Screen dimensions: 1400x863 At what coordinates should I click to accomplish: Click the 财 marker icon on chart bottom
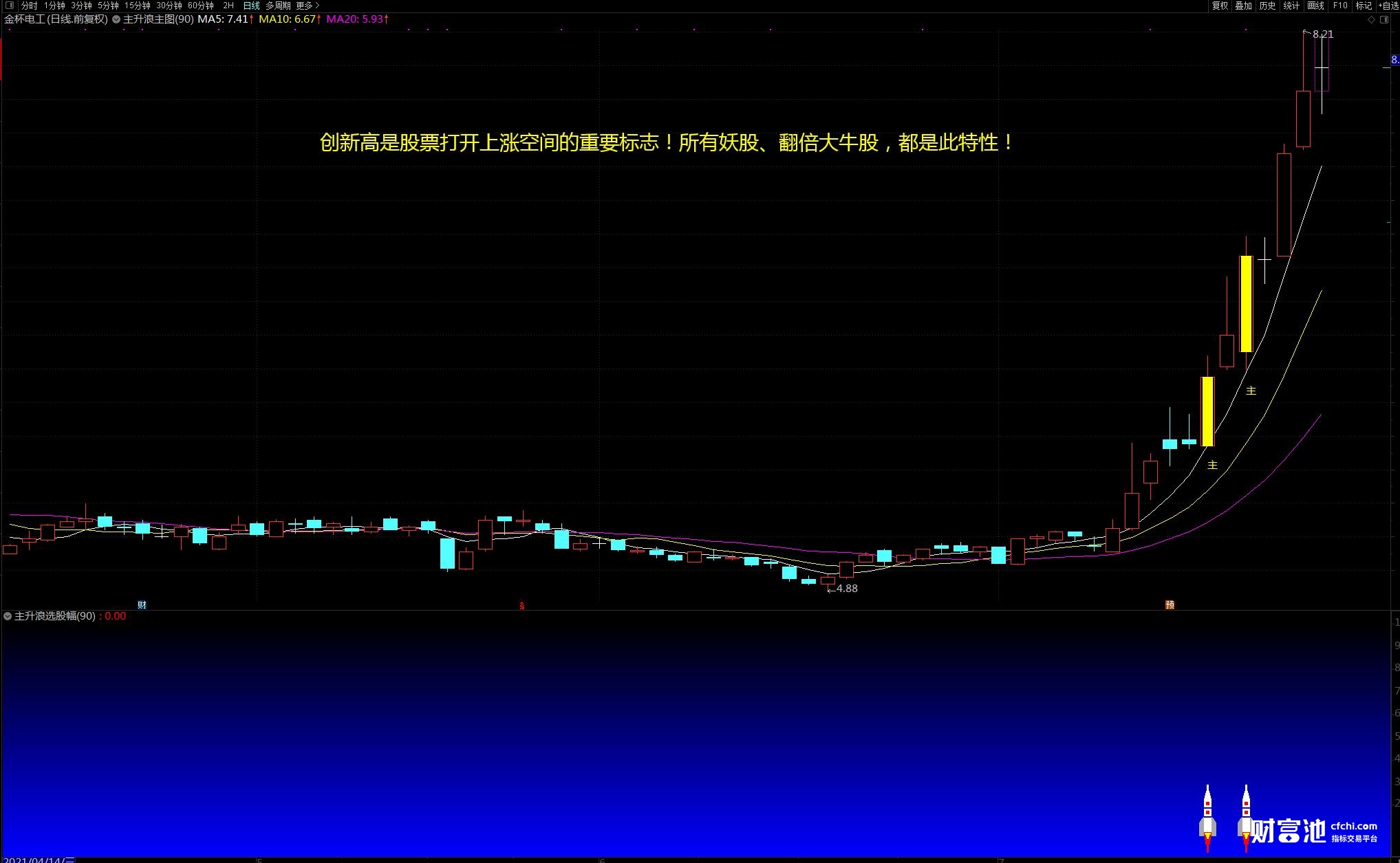pyautogui.click(x=142, y=604)
